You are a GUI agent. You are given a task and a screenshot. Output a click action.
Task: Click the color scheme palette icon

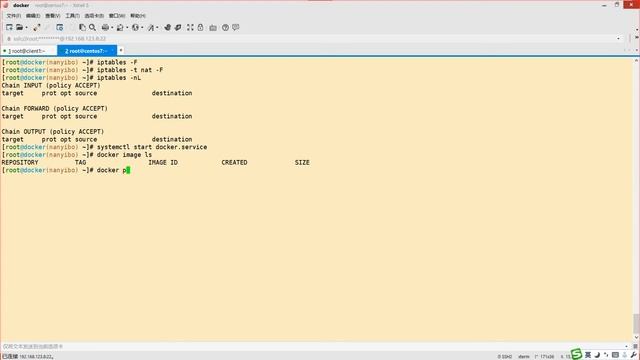click(x=120, y=27)
